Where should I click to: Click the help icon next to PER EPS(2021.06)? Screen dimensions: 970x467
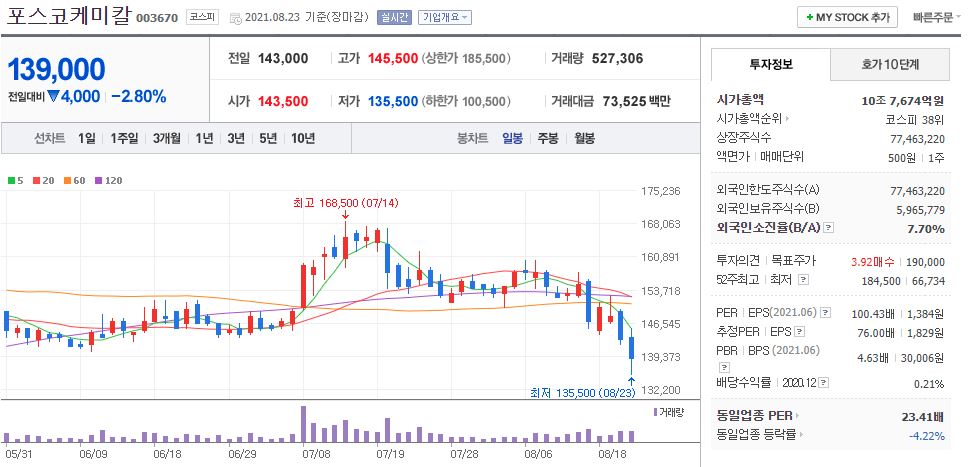(825, 314)
